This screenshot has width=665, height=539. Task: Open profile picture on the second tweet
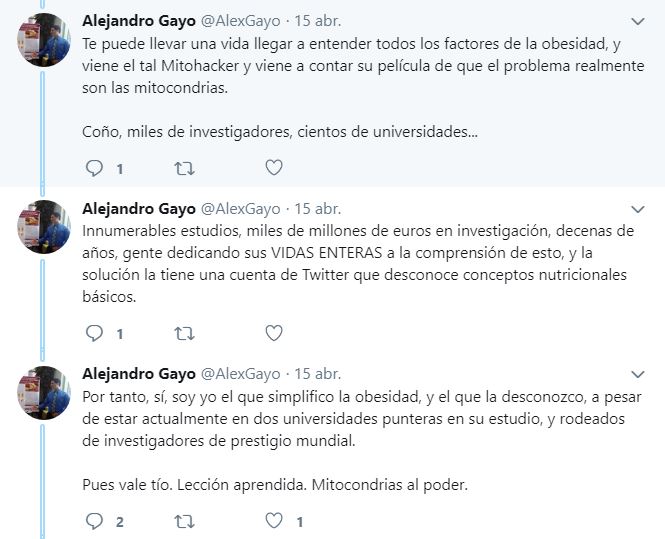[x=44, y=227]
